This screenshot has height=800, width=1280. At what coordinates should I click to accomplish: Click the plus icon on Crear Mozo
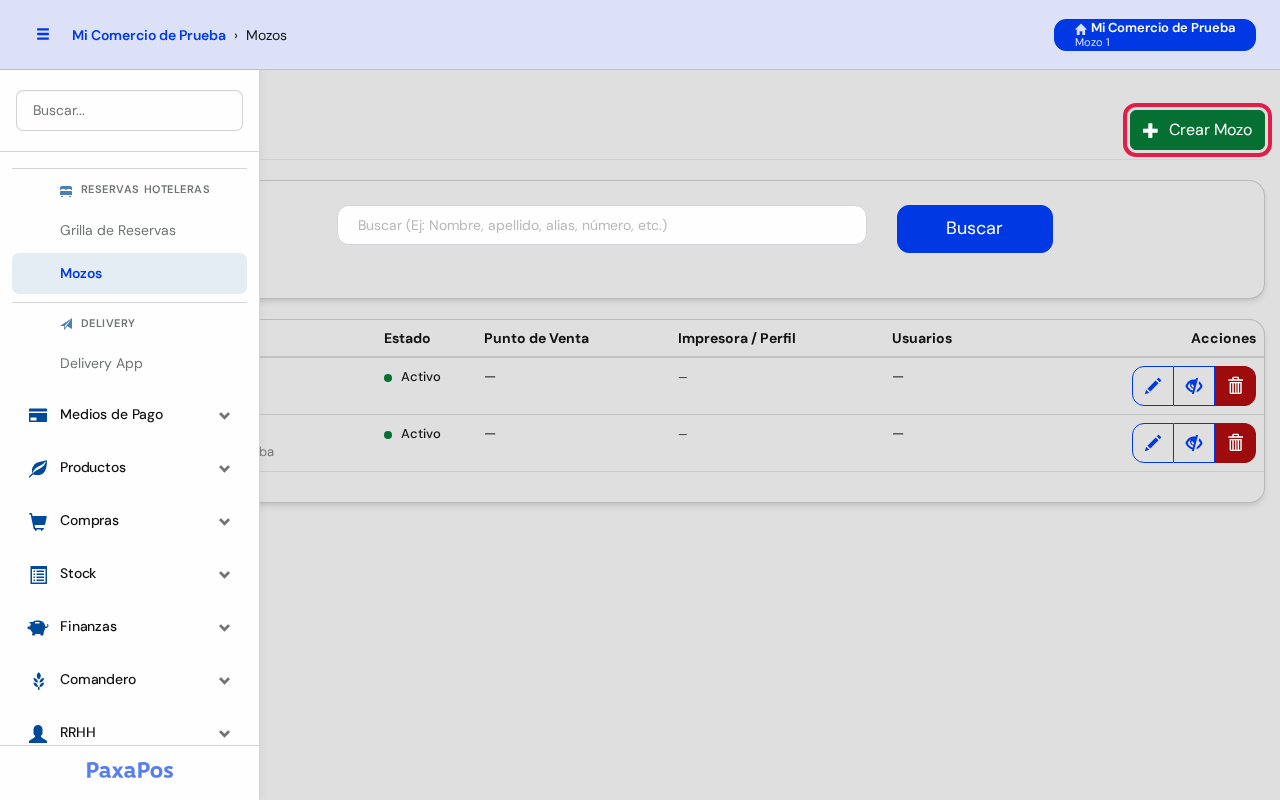tap(1151, 130)
